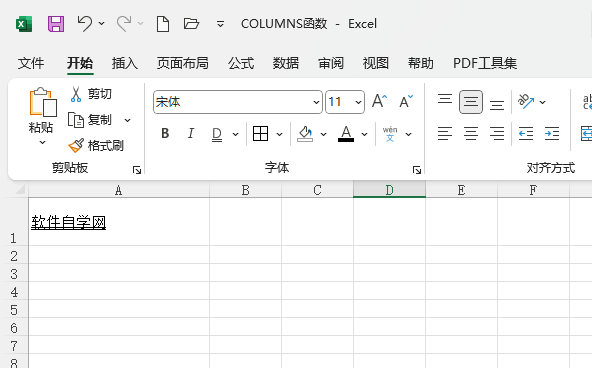Decrease font size with smaller A icon

pos(406,102)
